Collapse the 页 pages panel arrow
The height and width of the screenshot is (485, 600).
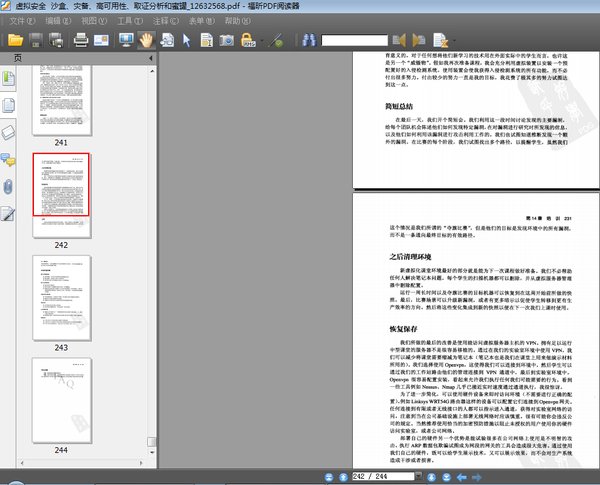(151, 58)
